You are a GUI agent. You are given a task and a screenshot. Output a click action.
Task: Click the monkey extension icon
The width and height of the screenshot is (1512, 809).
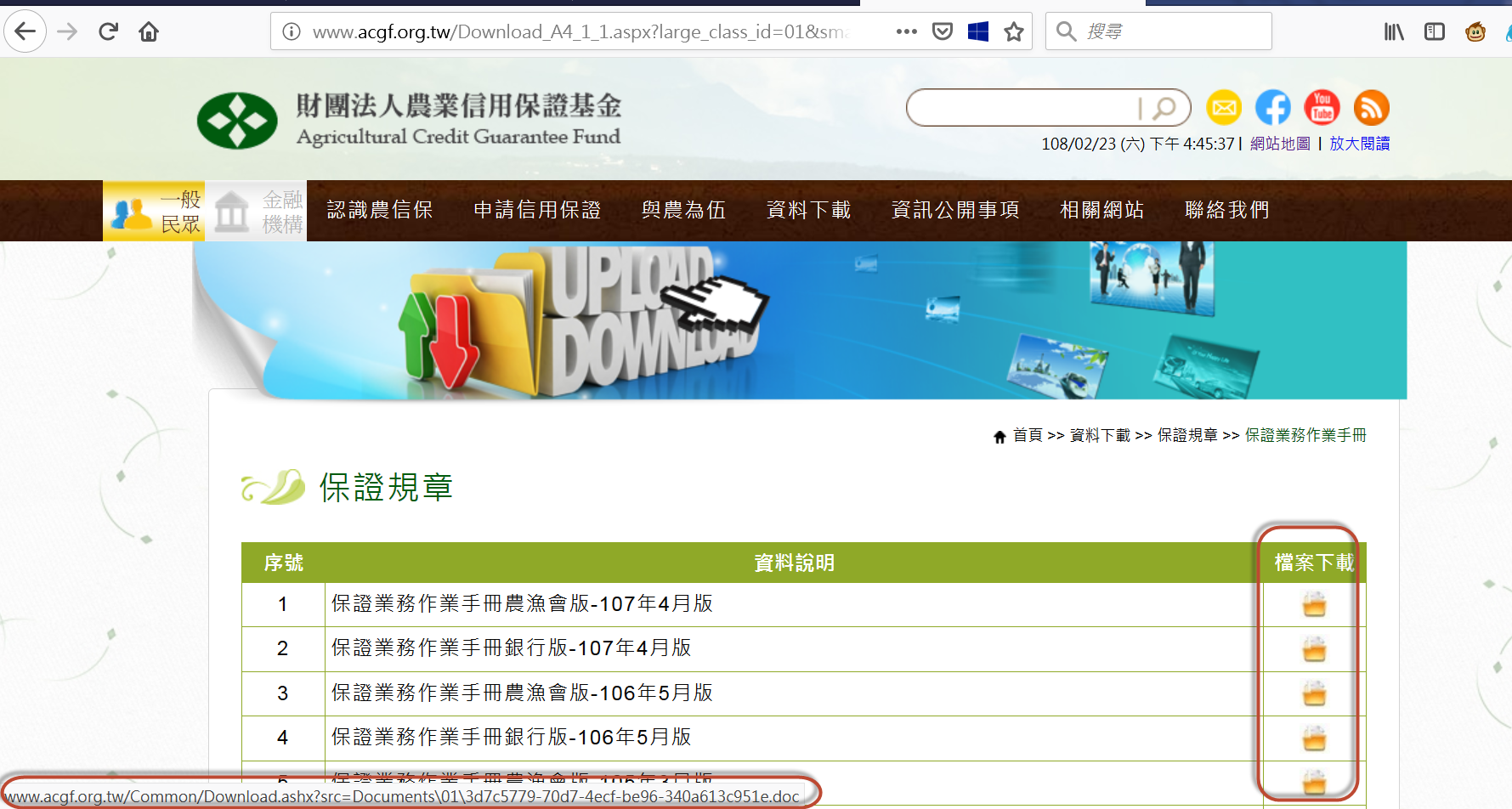[1475, 31]
